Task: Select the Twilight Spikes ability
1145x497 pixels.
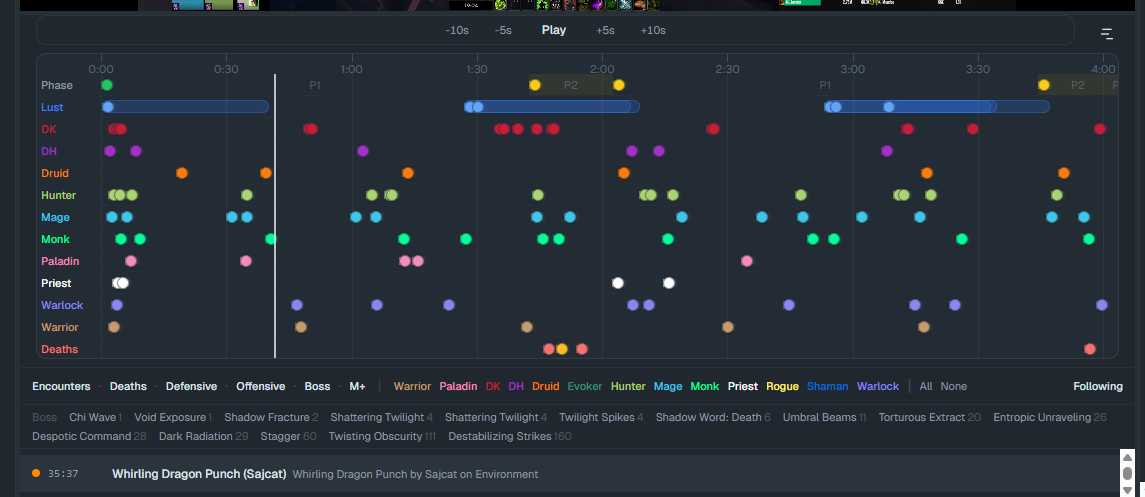Action: point(601,417)
